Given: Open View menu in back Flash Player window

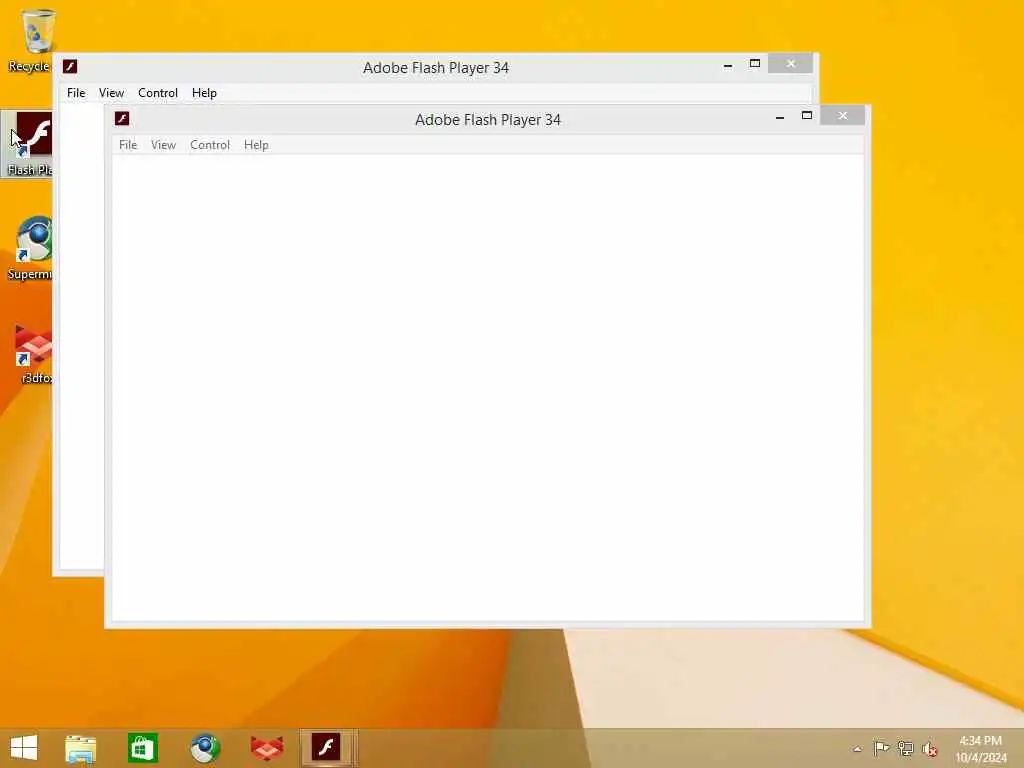Looking at the screenshot, I should 111,93.
